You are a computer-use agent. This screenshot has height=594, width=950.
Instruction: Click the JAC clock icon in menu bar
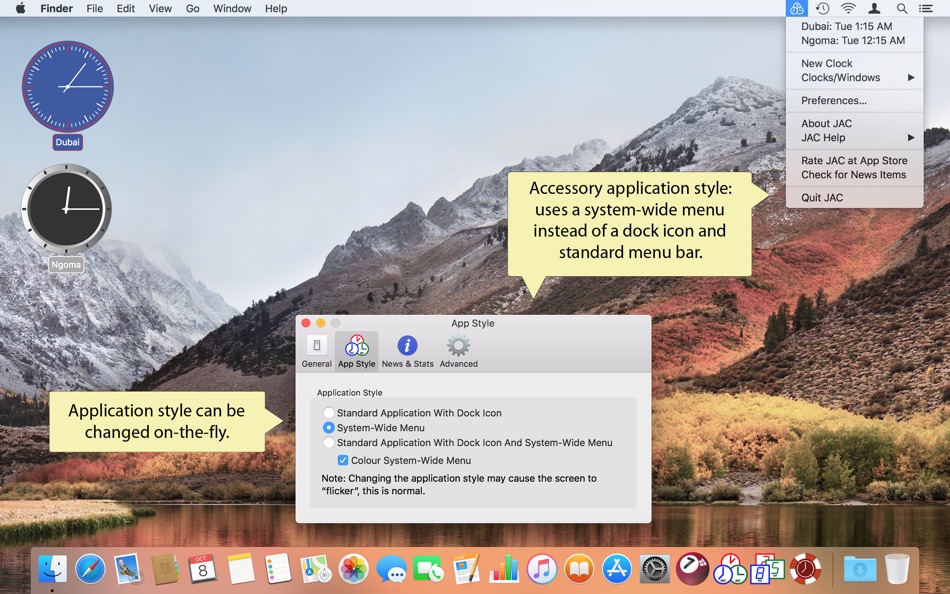point(796,8)
